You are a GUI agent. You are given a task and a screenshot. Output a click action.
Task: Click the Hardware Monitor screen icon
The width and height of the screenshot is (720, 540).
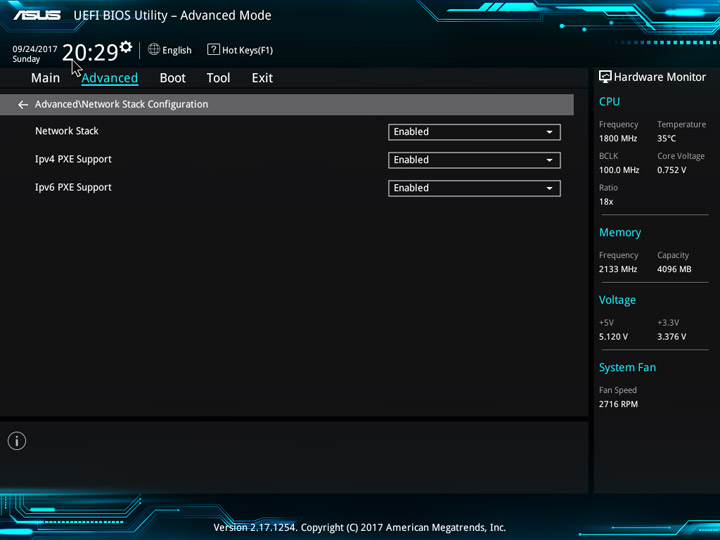pyautogui.click(x=605, y=77)
